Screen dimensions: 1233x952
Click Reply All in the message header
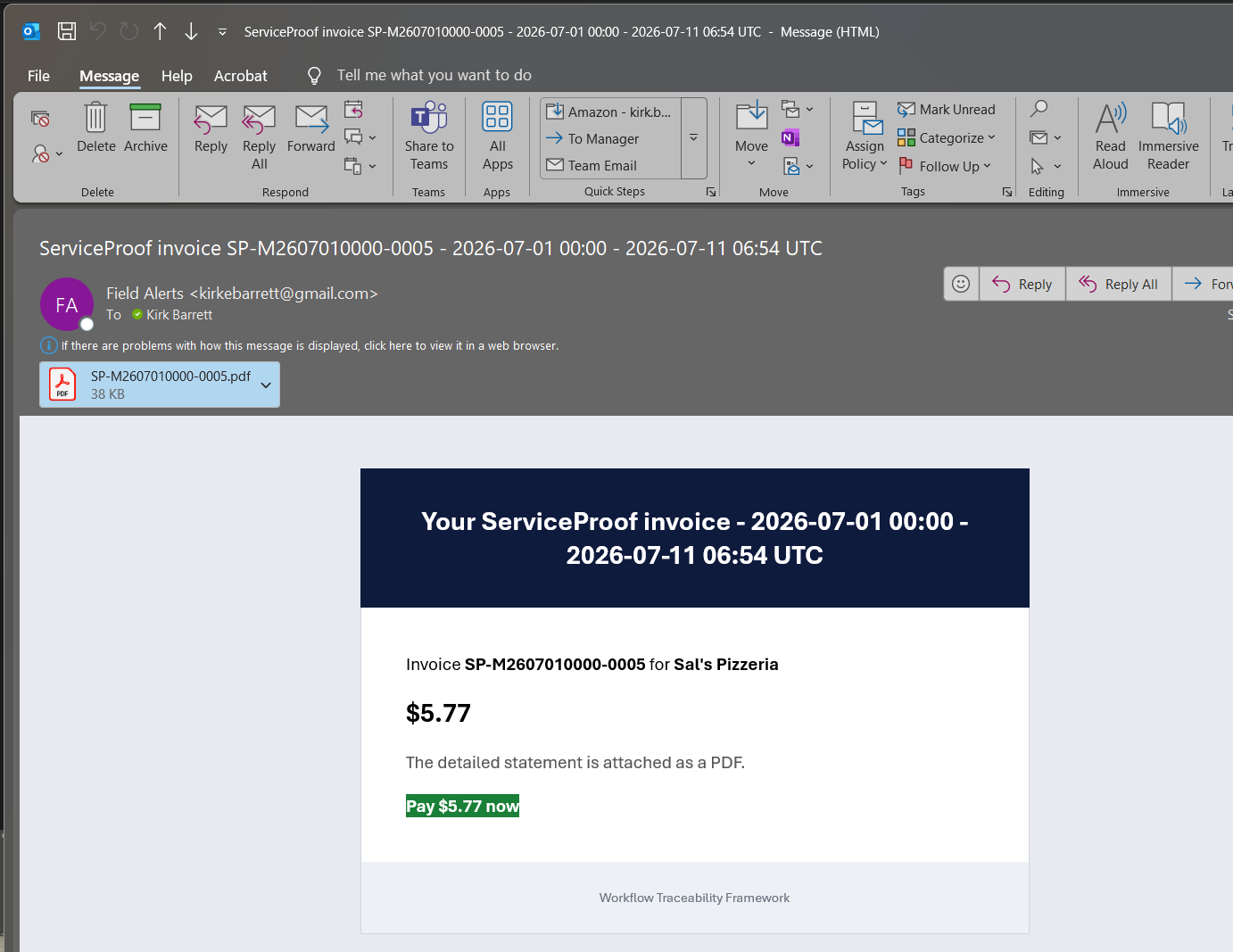click(1119, 284)
